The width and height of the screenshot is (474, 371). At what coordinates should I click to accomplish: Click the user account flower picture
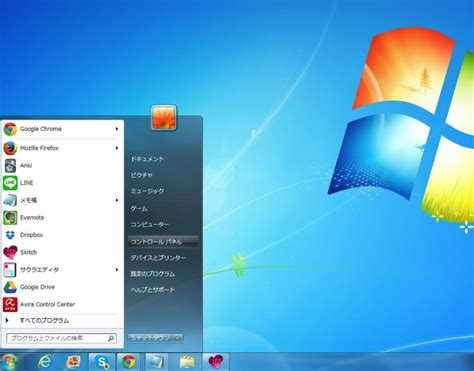pos(164,118)
